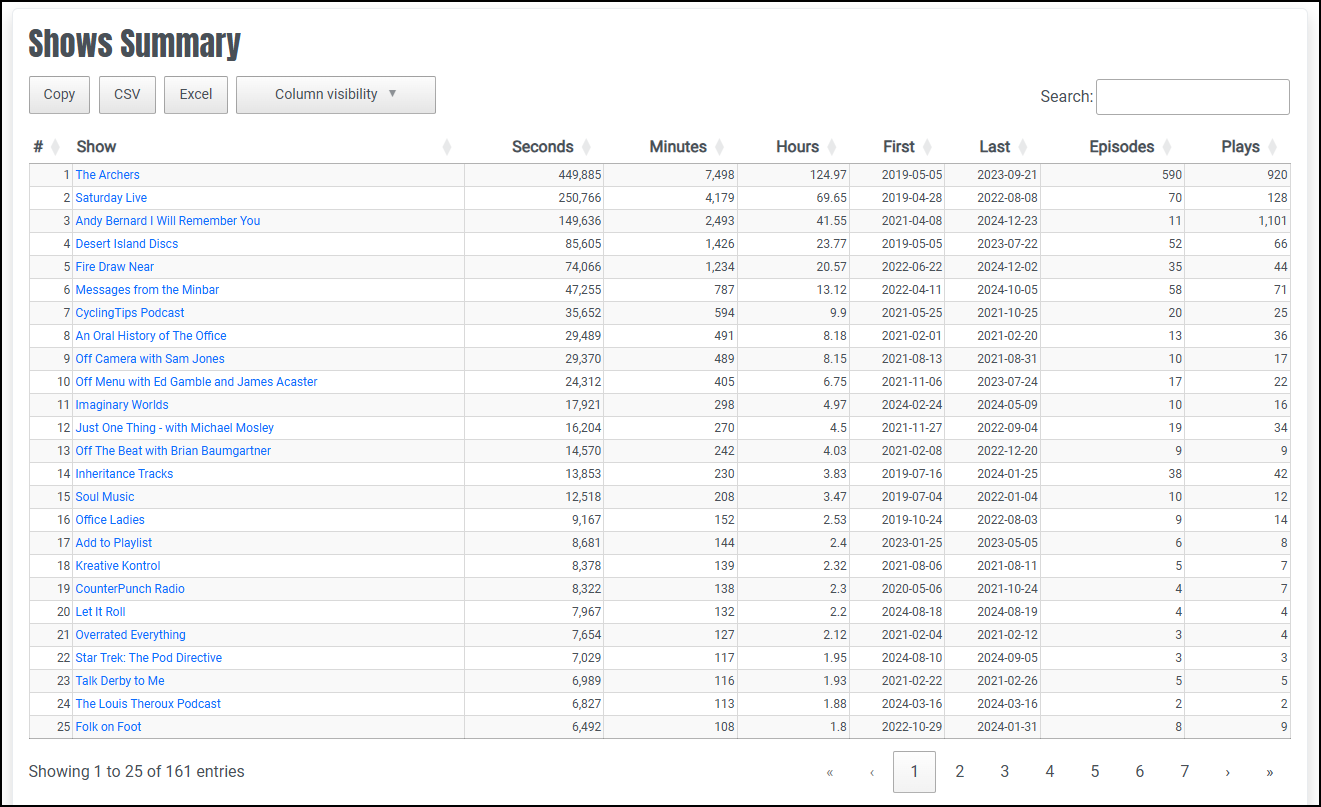
Task: Go to next page single chevron
Action: pos(1228,772)
